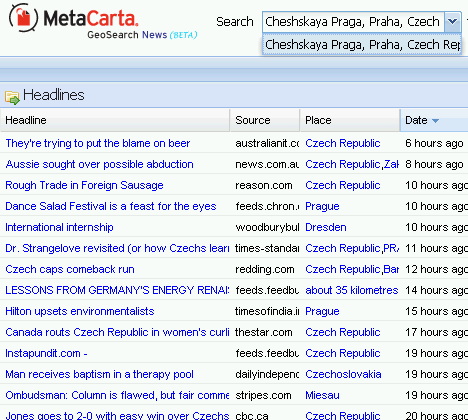The height and width of the screenshot is (420, 468).
Task: Select '14 hours ago' date cell
Action: pos(436,290)
